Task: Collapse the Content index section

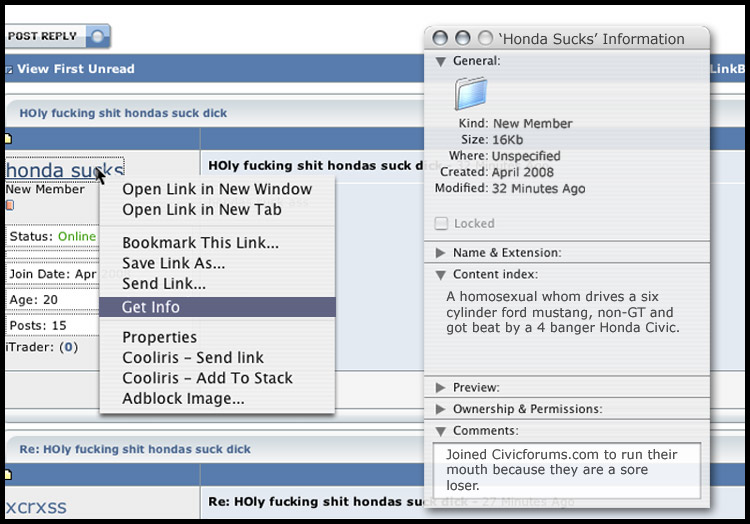Action: [441, 274]
